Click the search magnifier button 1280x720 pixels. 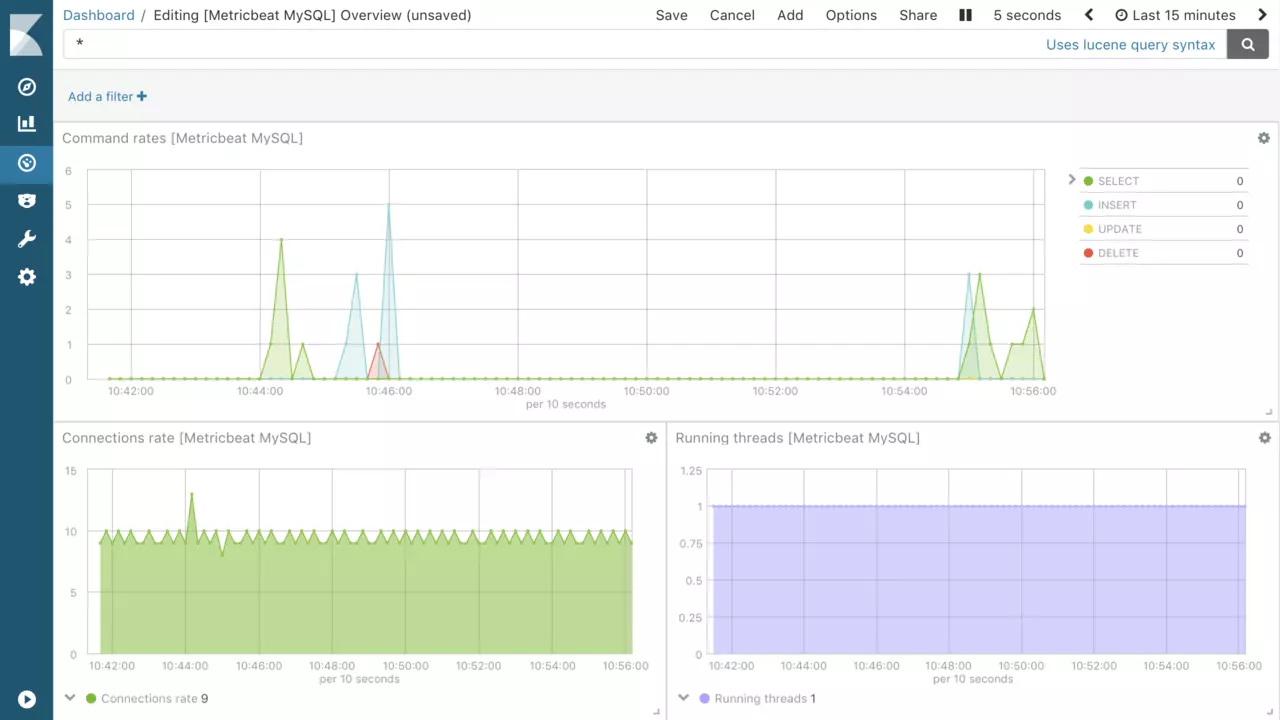click(1247, 44)
